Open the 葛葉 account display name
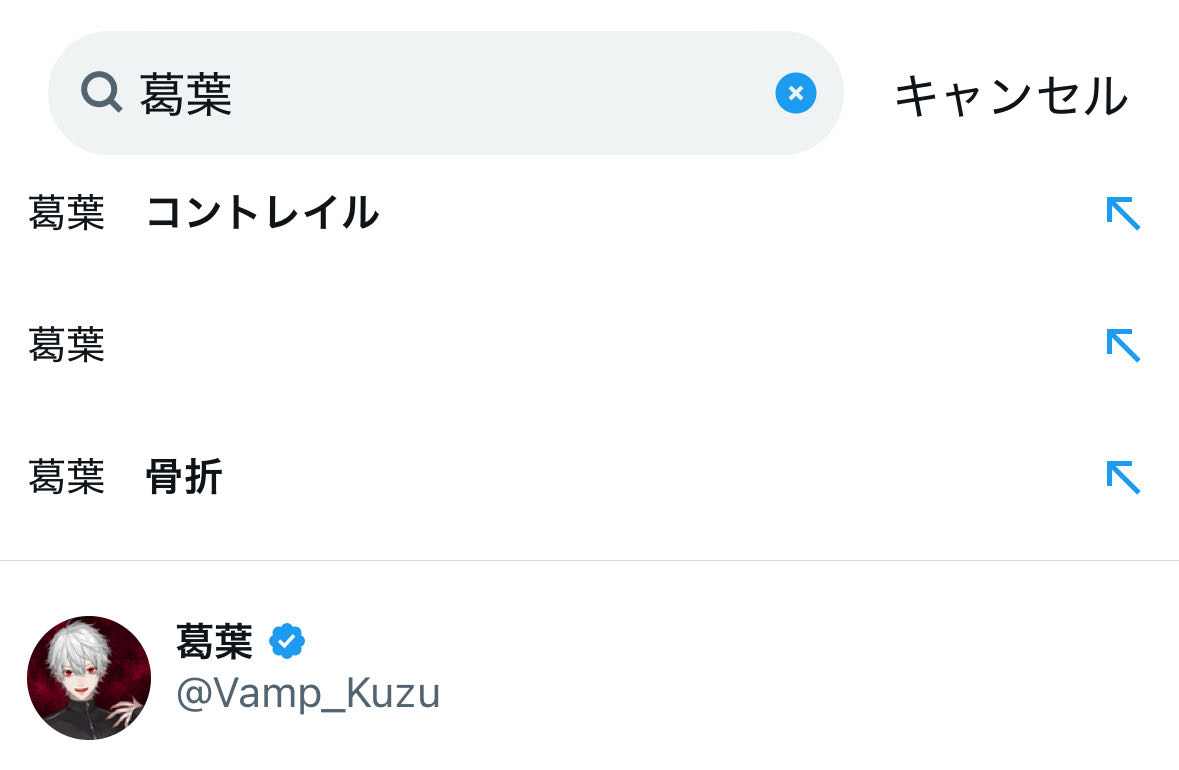Screen dimensions: 1179x770 coord(214,641)
